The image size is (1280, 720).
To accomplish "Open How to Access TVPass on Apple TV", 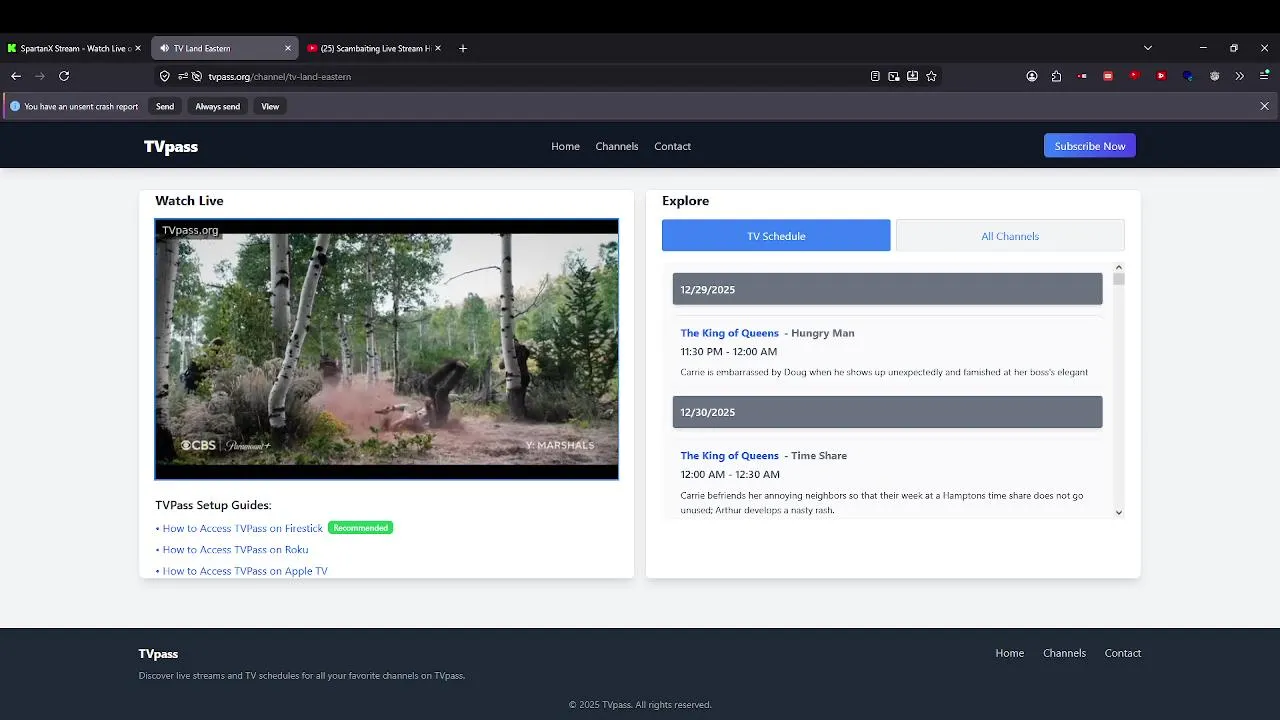I will tap(245, 571).
